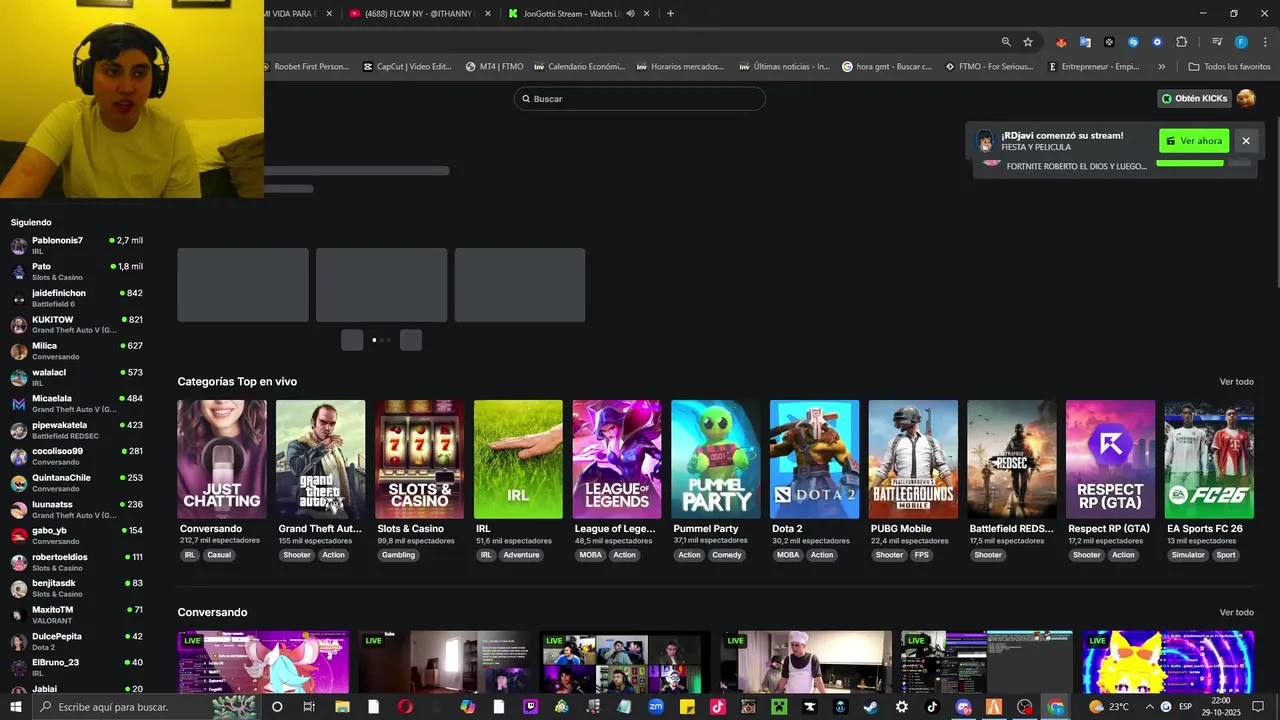This screenshot has width=1280, height=720.
Task: Open Micaelala channel avatar in the sidebar
Action: (18, 403)
